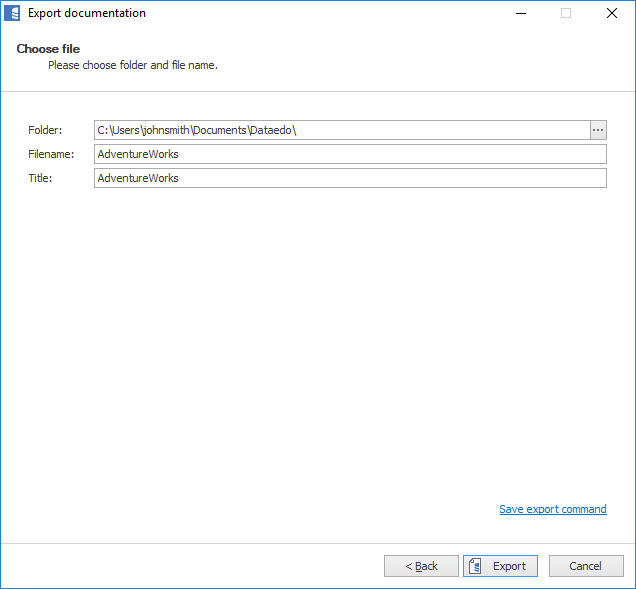The width and height of the screenshot is (636, 589).
Task: Go back using the Back button
Action: (x=421, y=566)
